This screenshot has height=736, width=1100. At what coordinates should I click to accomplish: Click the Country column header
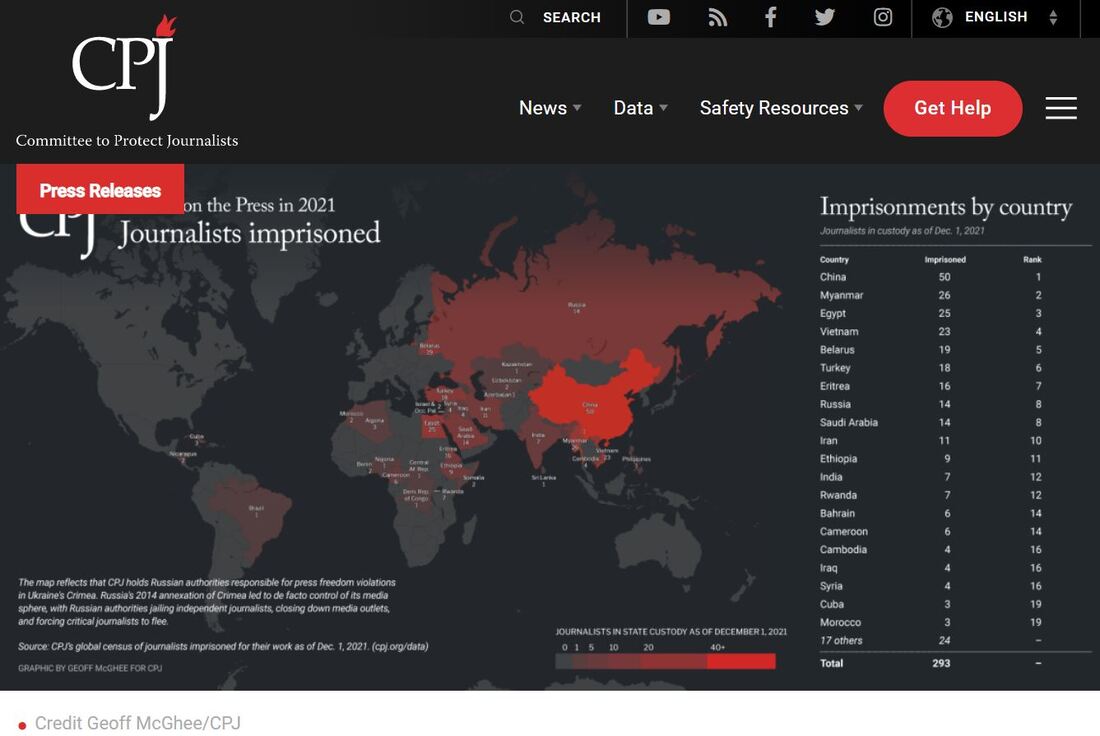click(834, 260)
